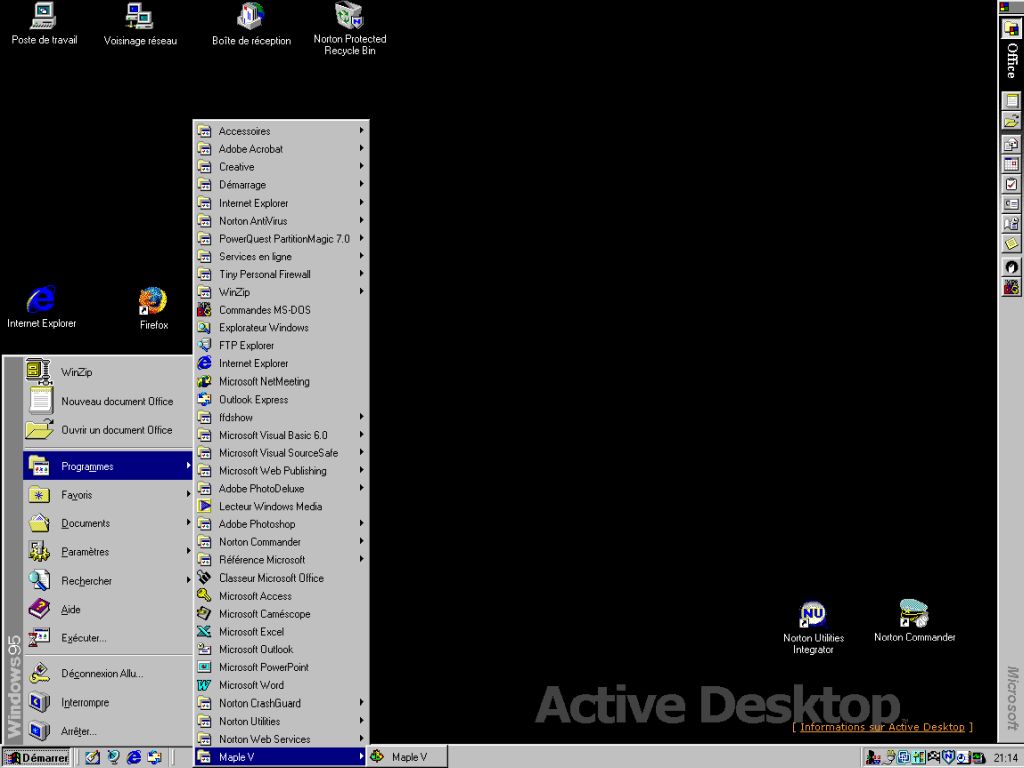
Task: Click the calendar appointment icon in Office bar
Action: tap(1011, 164)
